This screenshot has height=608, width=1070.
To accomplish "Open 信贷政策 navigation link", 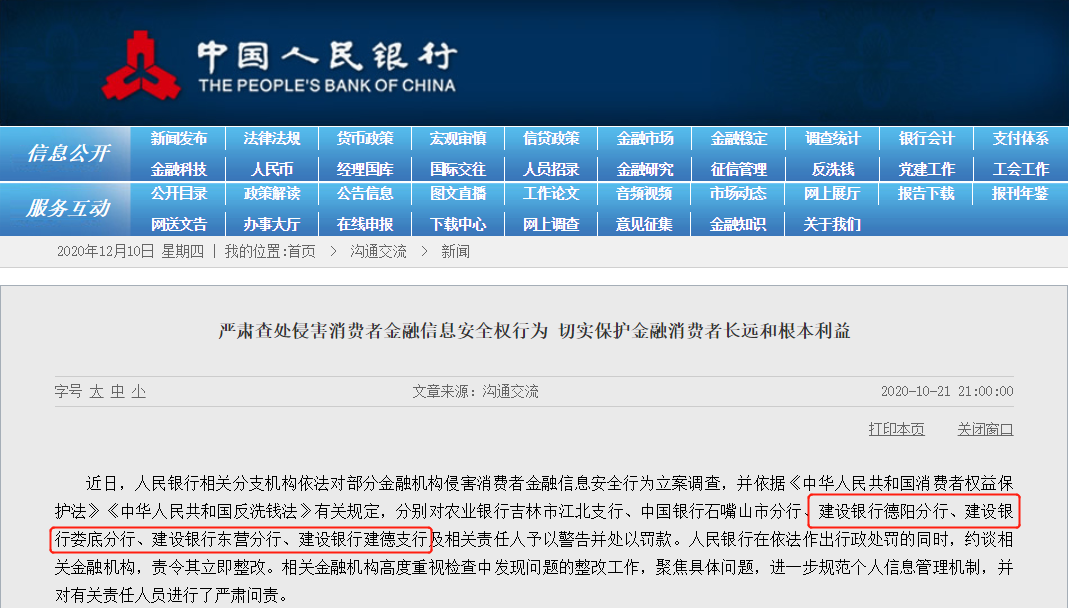I will [551, 139].
